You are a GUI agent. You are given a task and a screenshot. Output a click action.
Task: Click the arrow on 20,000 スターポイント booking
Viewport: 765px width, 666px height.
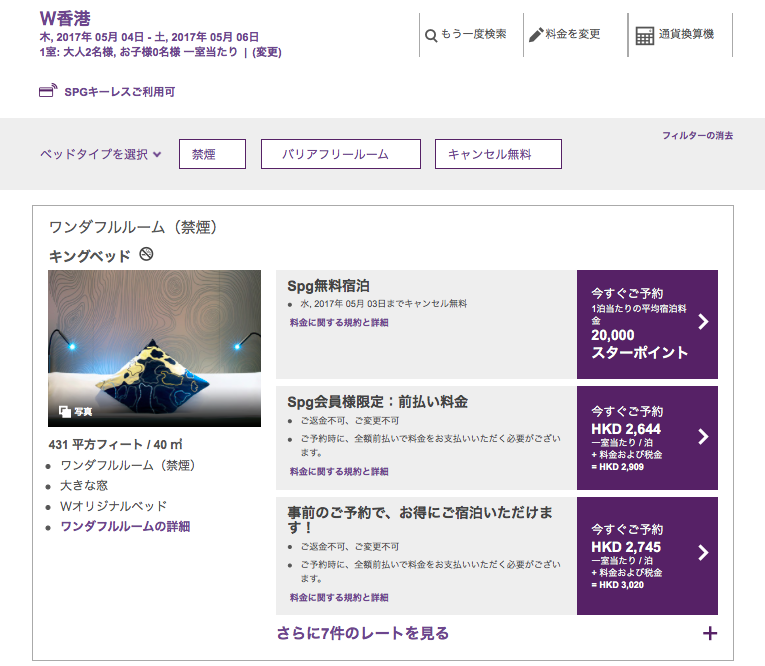[703, 322]
